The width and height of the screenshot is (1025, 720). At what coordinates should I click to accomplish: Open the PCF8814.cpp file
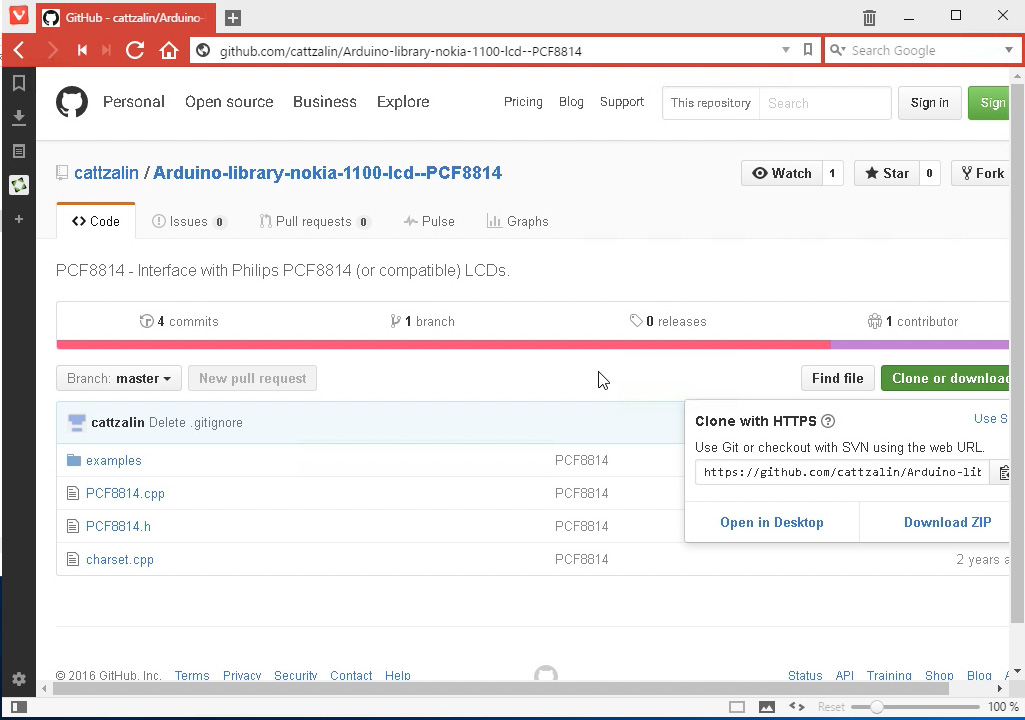125,493
